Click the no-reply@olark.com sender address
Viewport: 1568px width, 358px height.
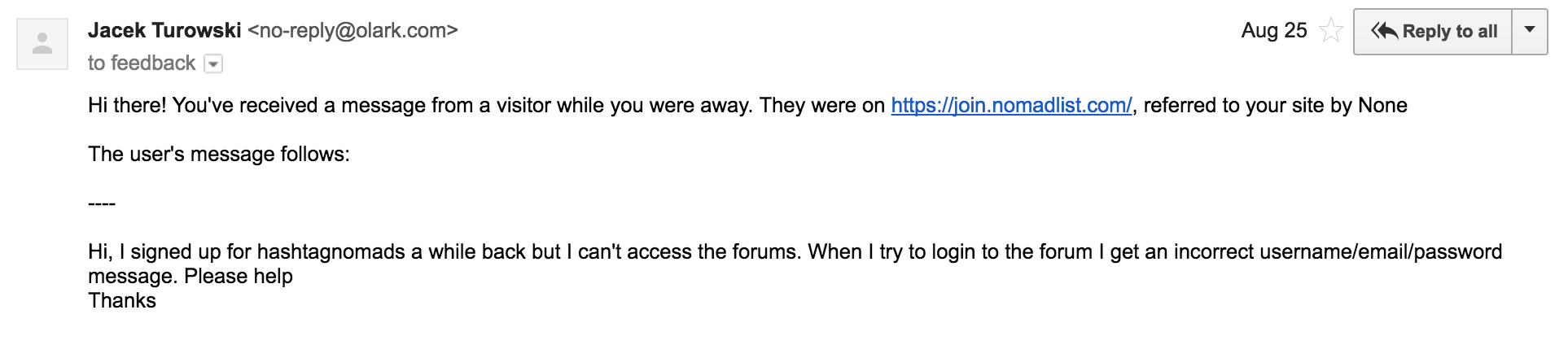353,30
